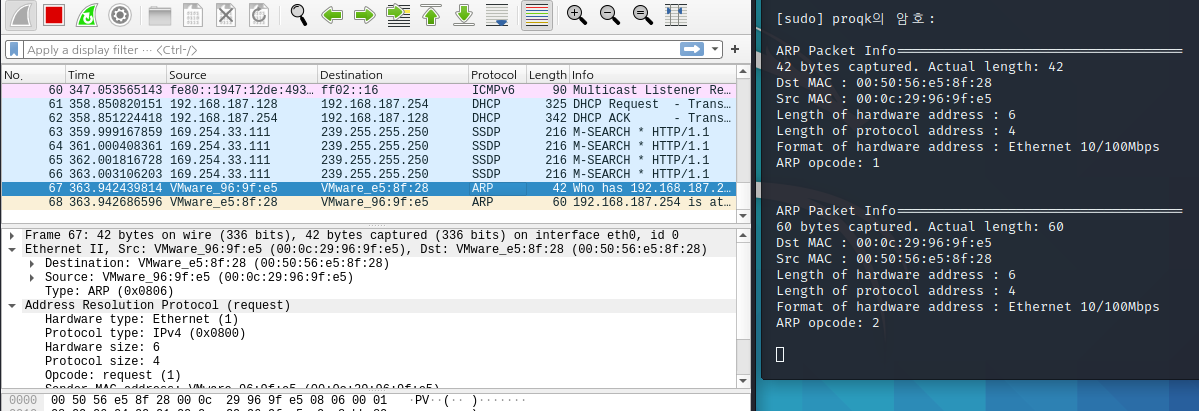Viewport: 1199px width, 411px height.
Task: Click terminal line 'ARP opcode: 1'
Action: pyautogui.click(x=827, y=163)
